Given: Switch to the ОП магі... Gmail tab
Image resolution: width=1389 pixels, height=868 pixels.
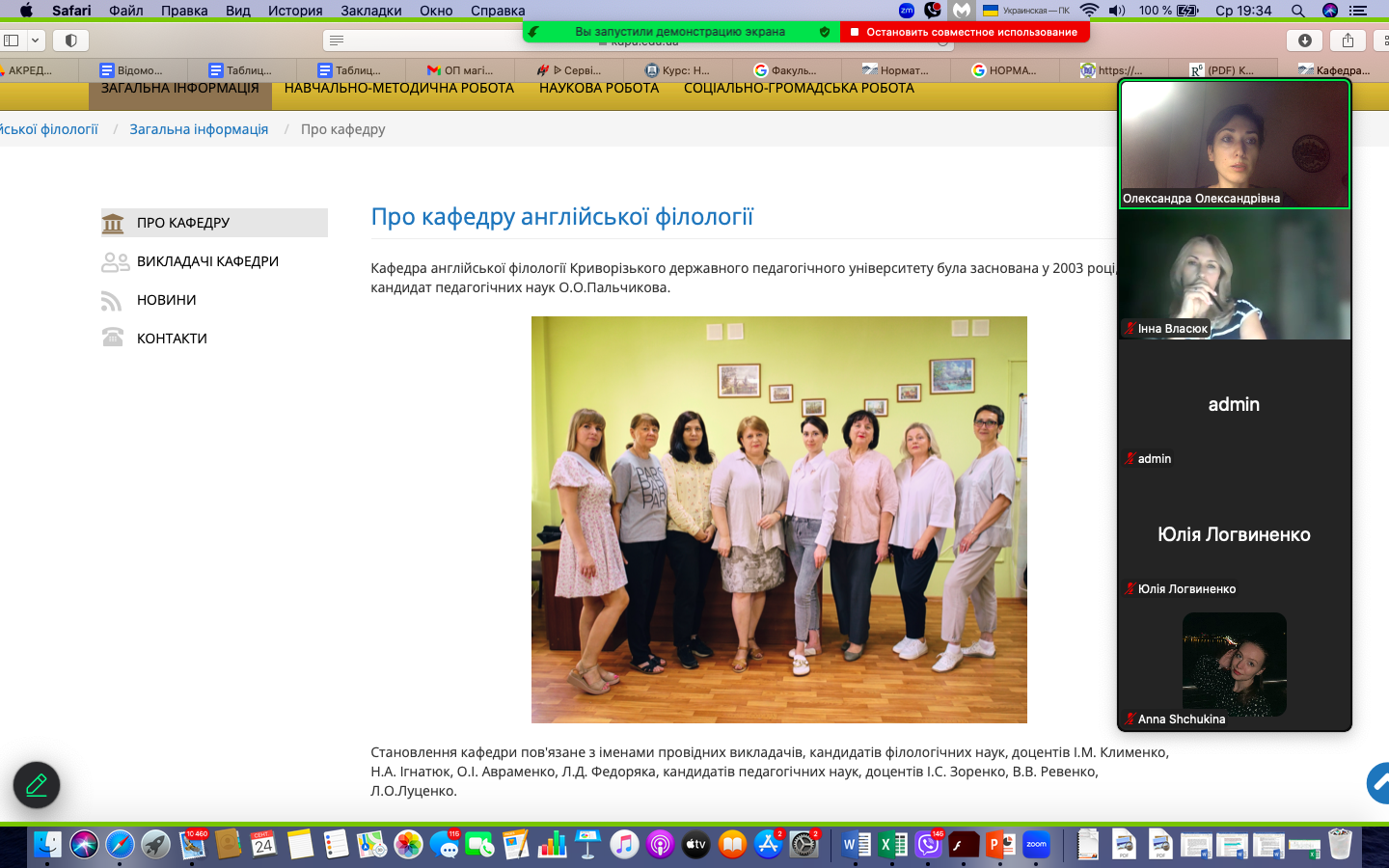Looking at the screenshot, I should click(460, 70).
